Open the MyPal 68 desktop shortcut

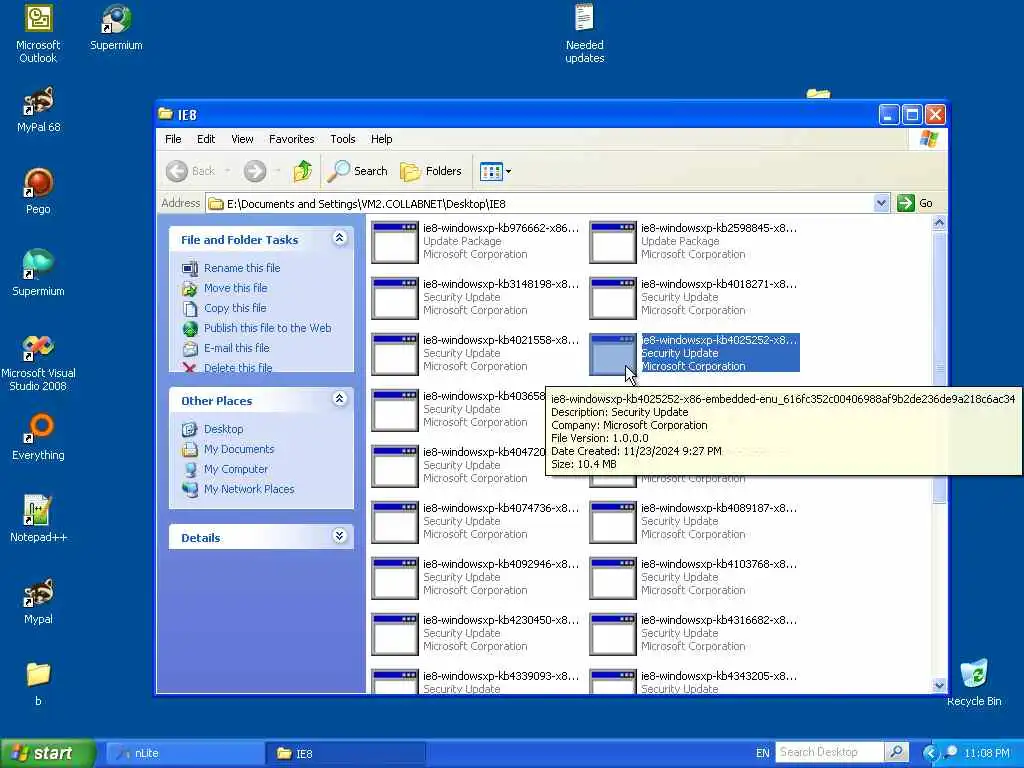click(x=38, y=109)
